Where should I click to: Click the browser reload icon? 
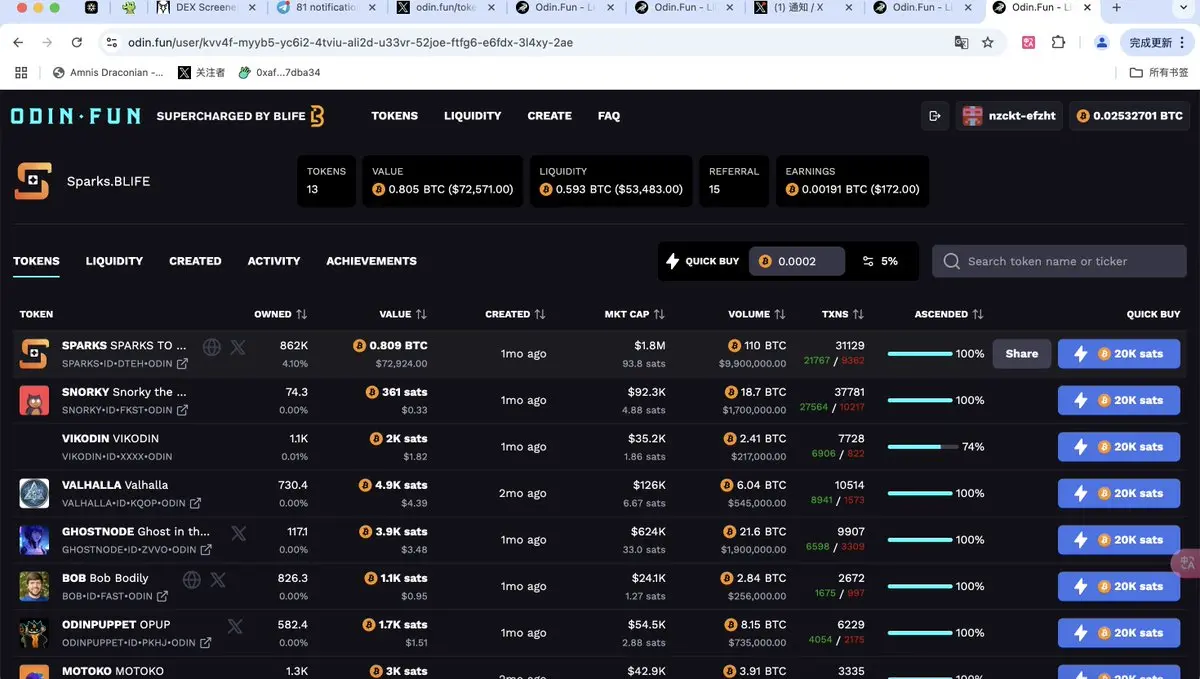(77, 43)
